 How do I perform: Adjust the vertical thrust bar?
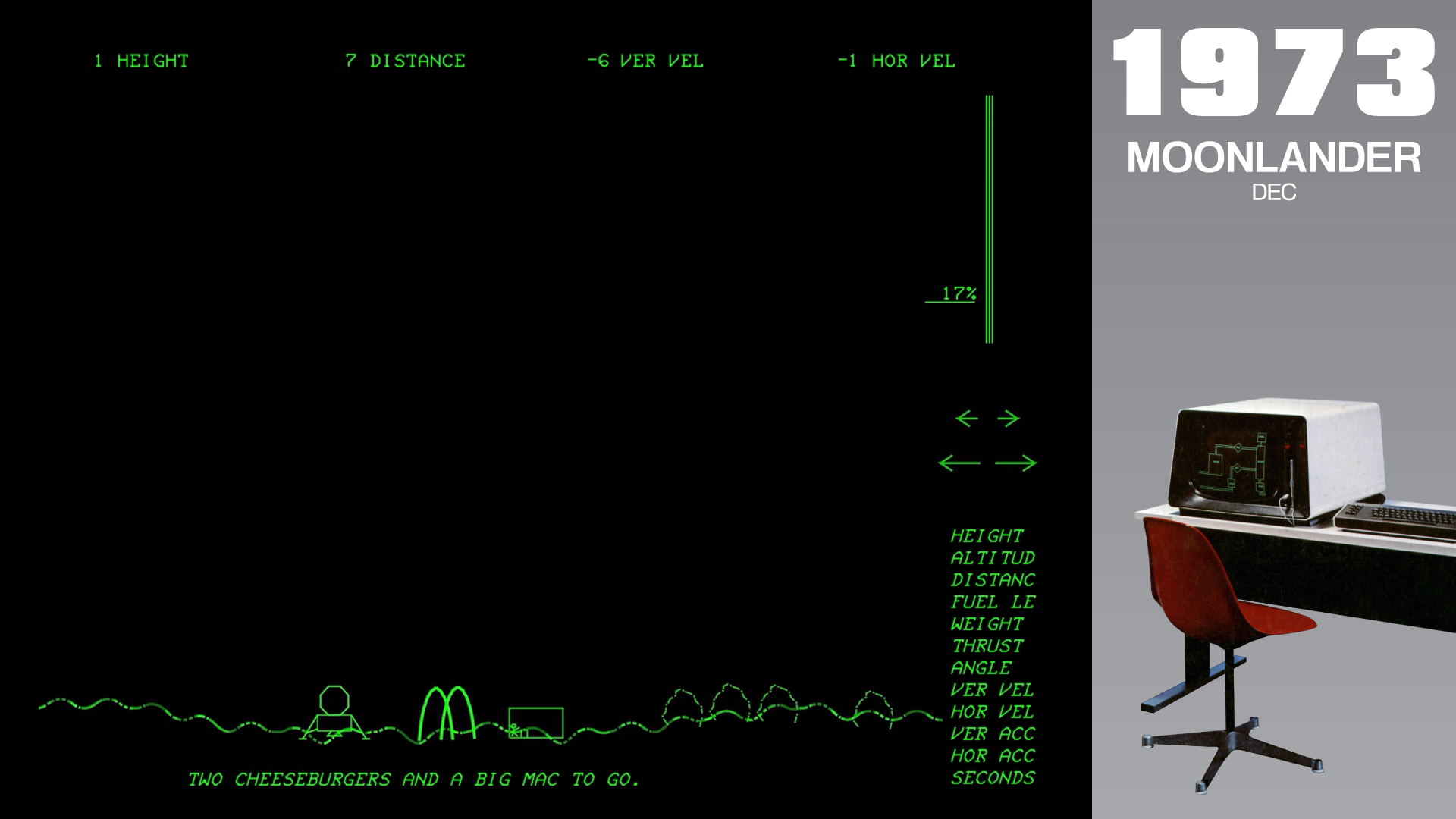(x=990, y=219)
